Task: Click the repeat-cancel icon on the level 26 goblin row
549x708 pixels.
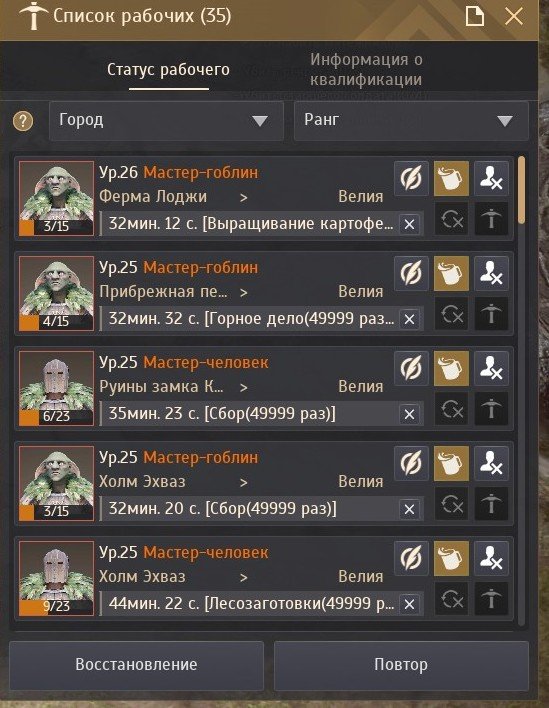Action: pos(451,219)
